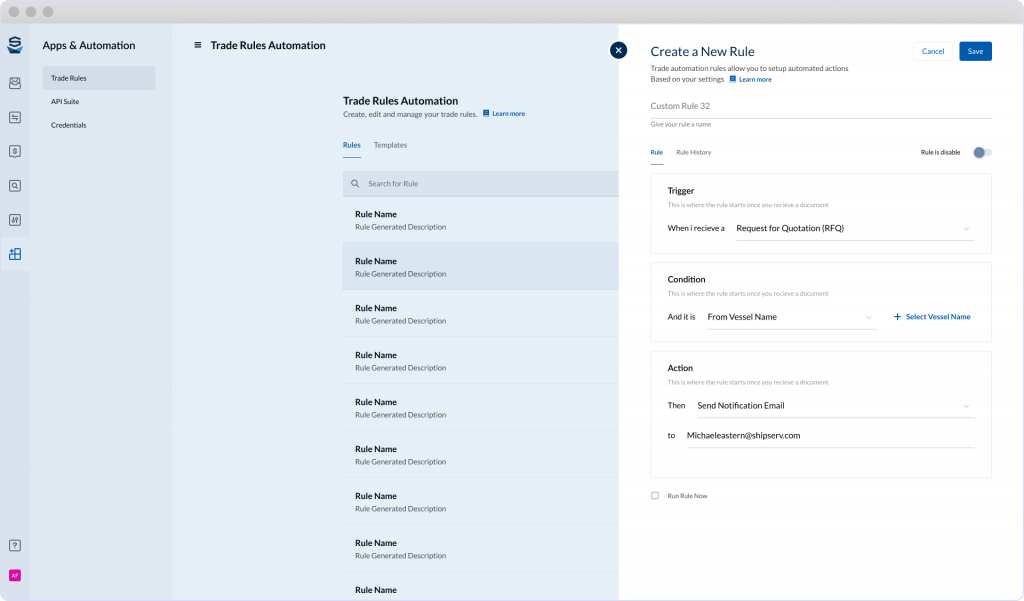Switch to the Rule History tab
1024x601 pixels.
point(693,152)
